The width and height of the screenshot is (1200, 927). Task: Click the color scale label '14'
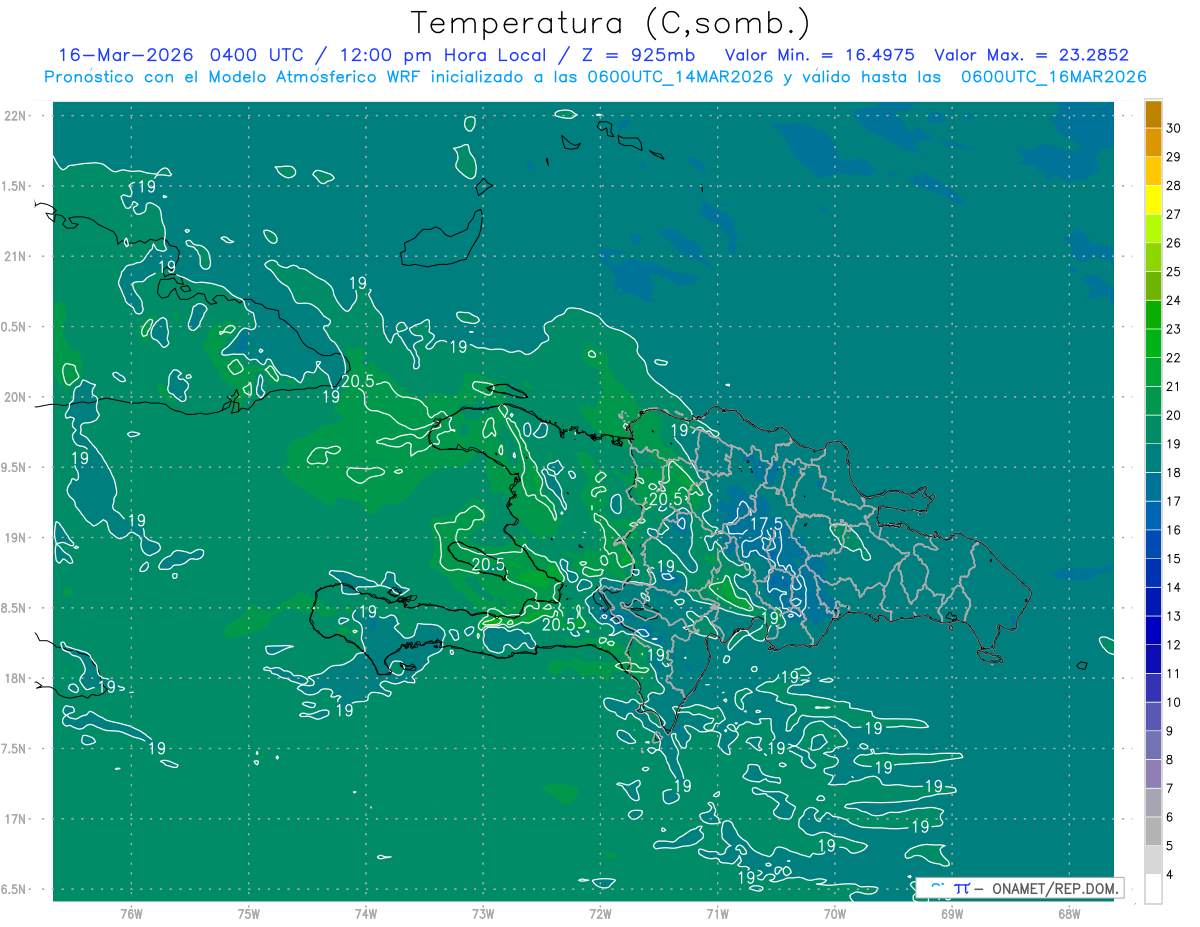1174,588
